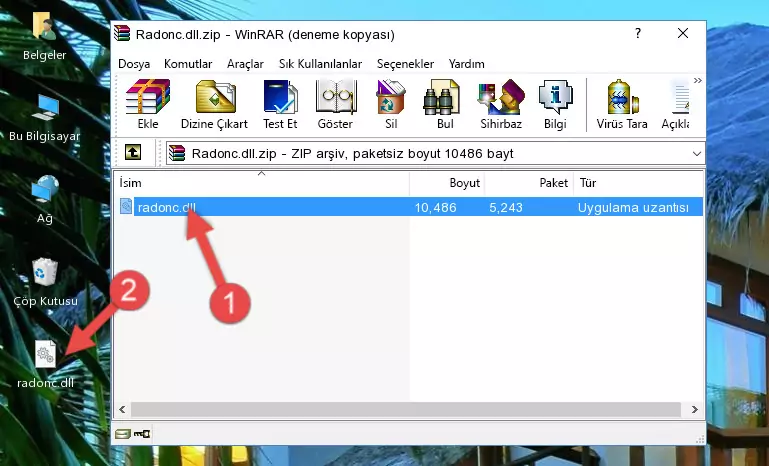This screenshot has height=466, width=769.
Task: Click the archive address bar field
Action: point(436,154)
